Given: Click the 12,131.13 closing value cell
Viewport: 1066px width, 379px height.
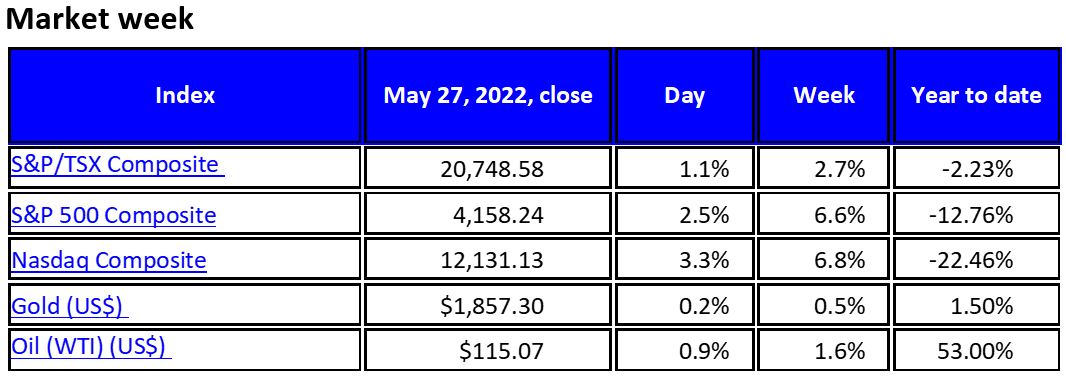Looking at the screenshot, I should click(x=488, y=260).
